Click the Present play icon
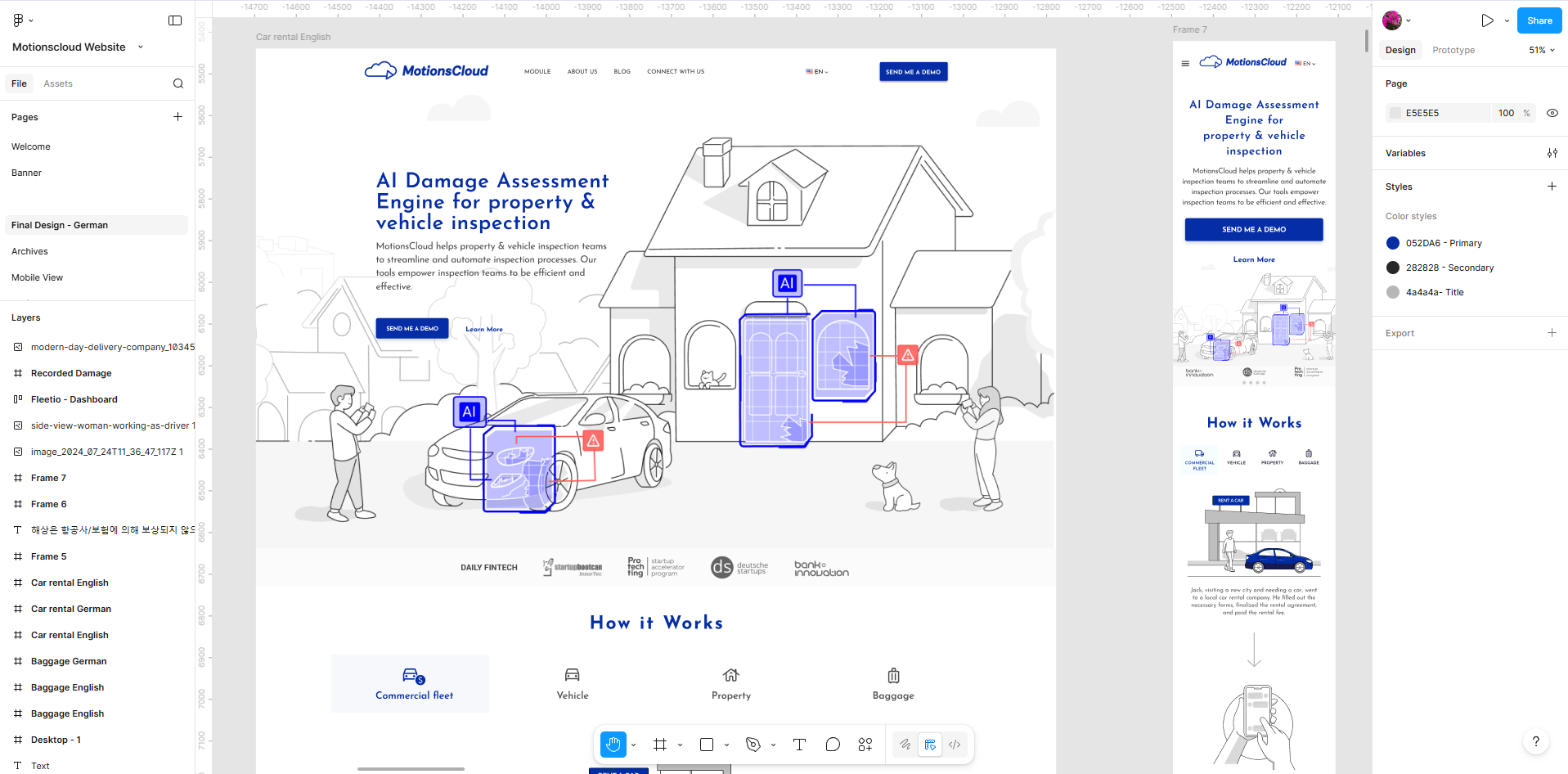Viewport: 1568px width, 774px height. tap(1487, 20)
